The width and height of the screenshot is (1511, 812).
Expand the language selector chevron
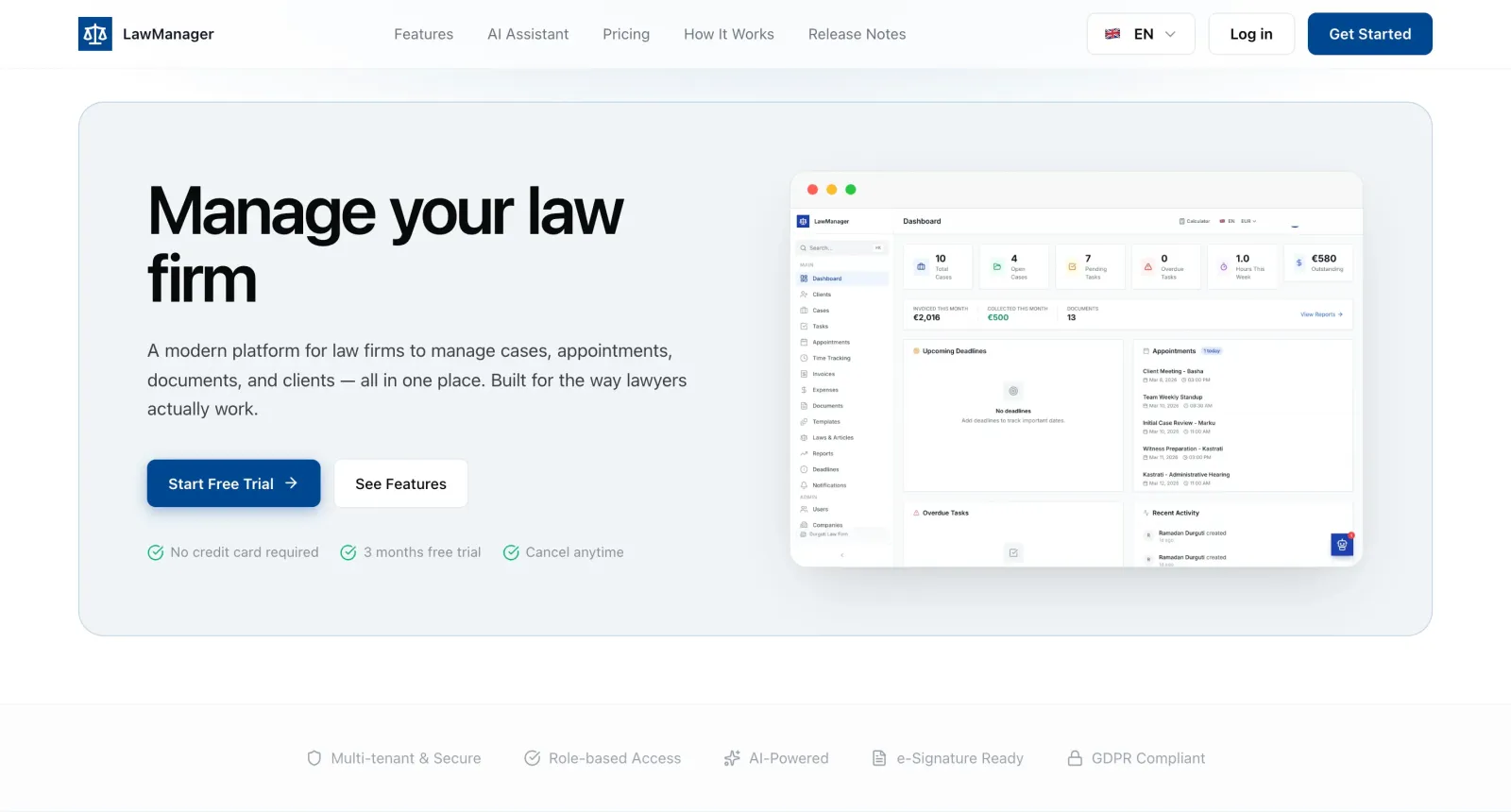click(x=1171, y=34)
